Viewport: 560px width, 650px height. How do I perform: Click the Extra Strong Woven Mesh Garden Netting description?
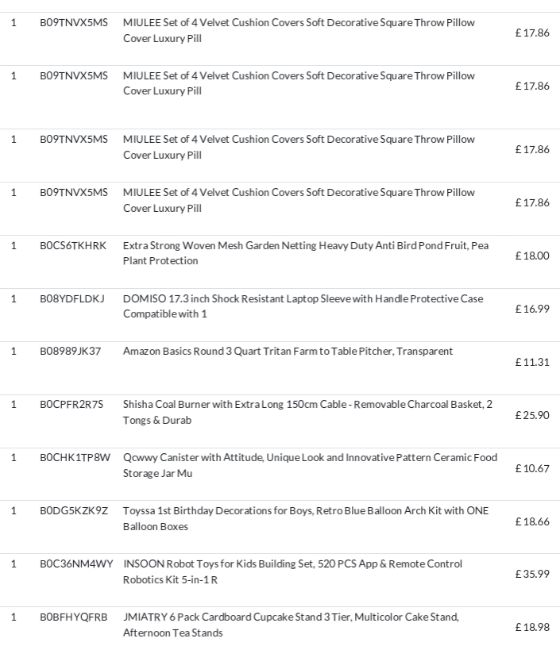(x=305, y=253)
